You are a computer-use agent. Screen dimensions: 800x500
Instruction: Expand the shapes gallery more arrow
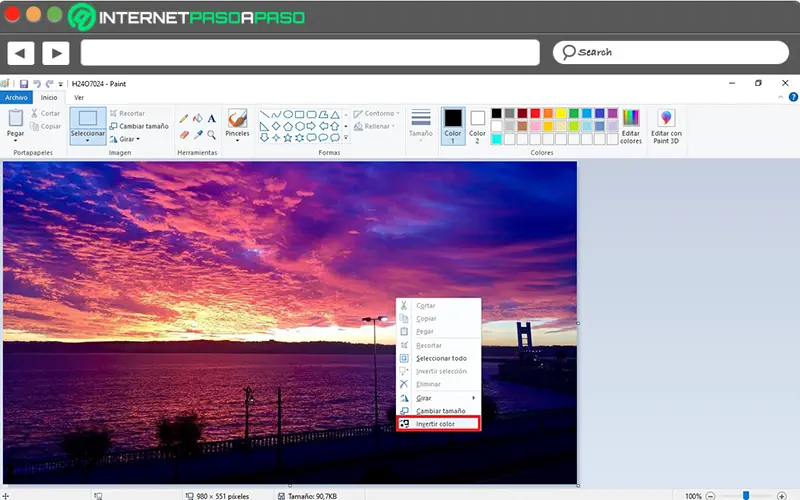(x=346, y=137)
